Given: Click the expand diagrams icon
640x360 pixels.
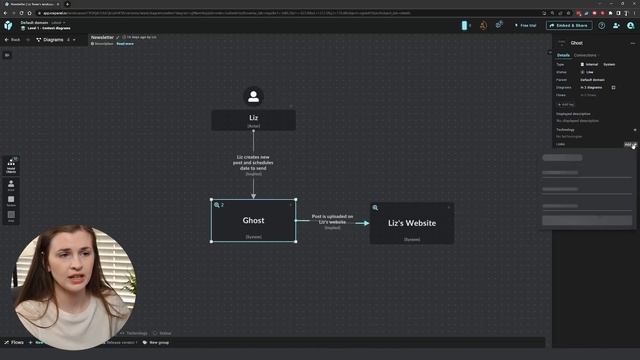Looking at the screenshot, I should tap(613, 87).
